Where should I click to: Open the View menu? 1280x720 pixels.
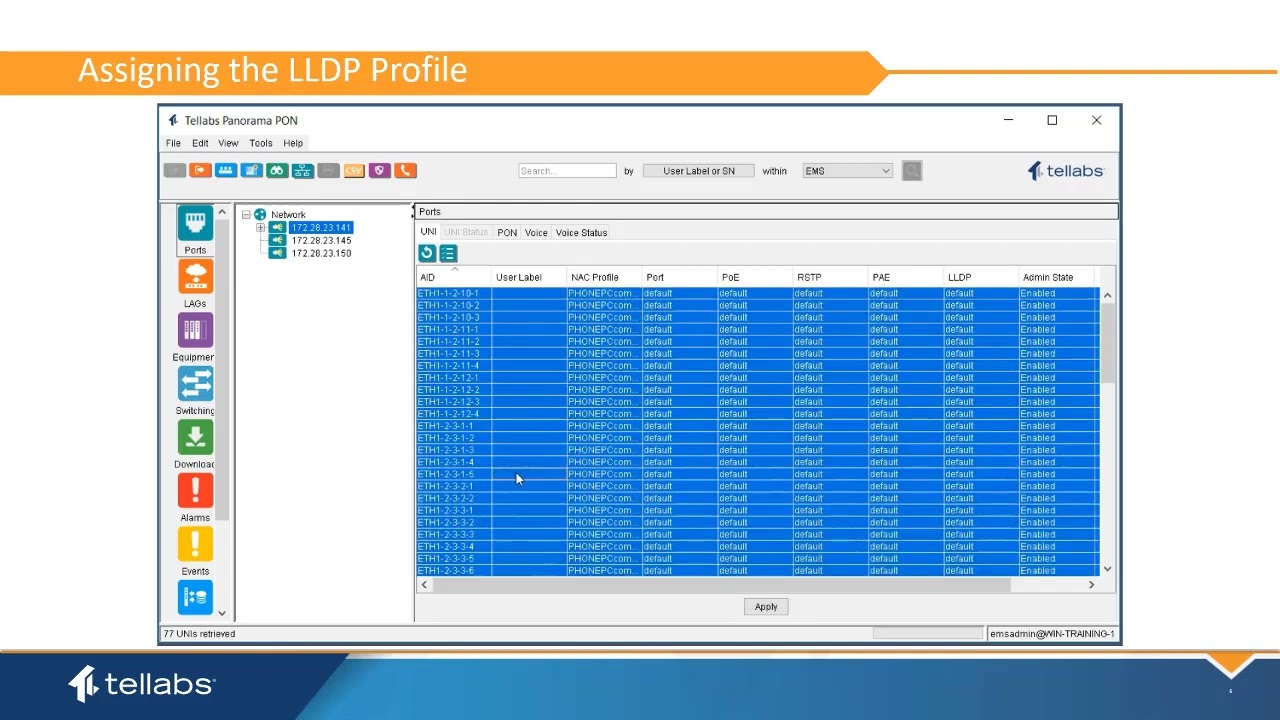228,143
